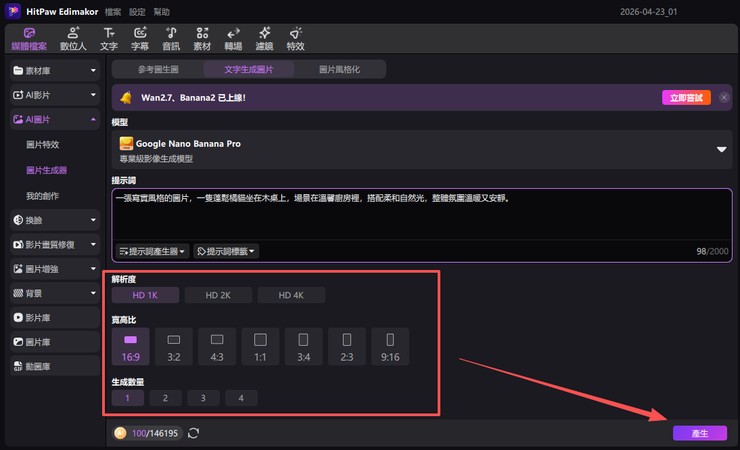Viewport: 740px width, 450px height.
Task: Click the 立即嘗試 try now button
Action: click(x=686, y=98)
